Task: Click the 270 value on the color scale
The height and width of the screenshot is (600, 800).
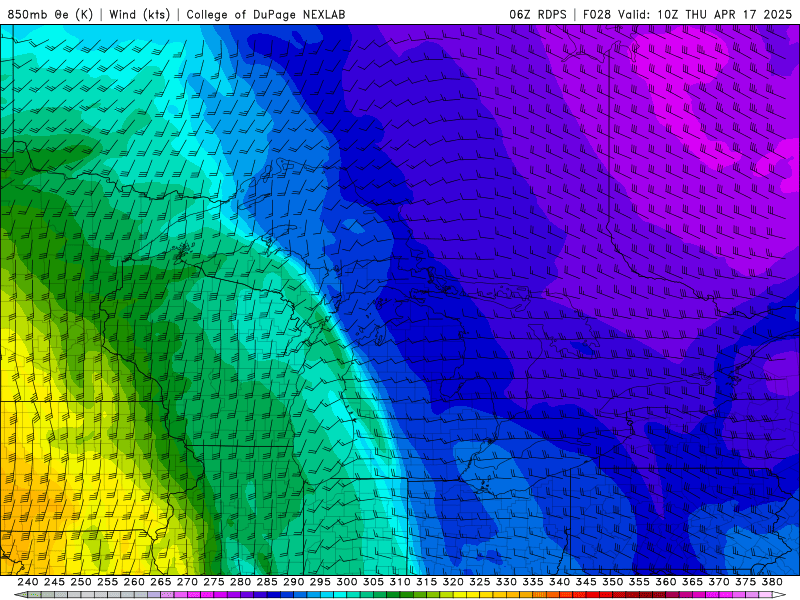Action: tap(187, 582)
